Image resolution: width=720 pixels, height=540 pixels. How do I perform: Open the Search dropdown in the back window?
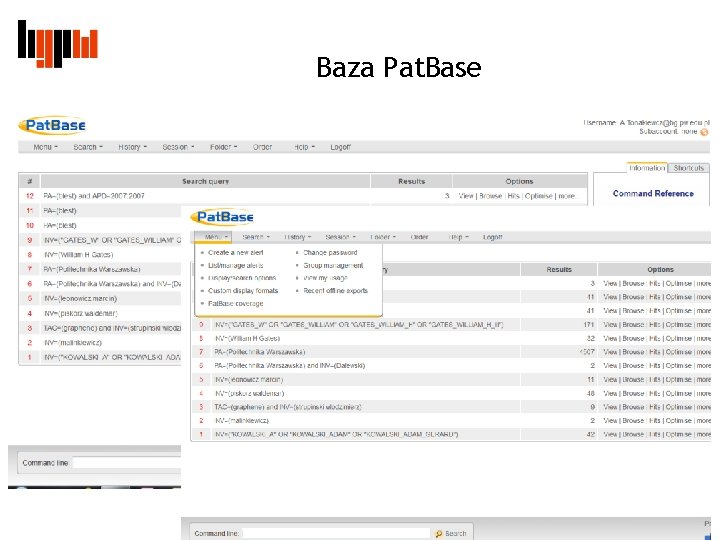[88, 147]
